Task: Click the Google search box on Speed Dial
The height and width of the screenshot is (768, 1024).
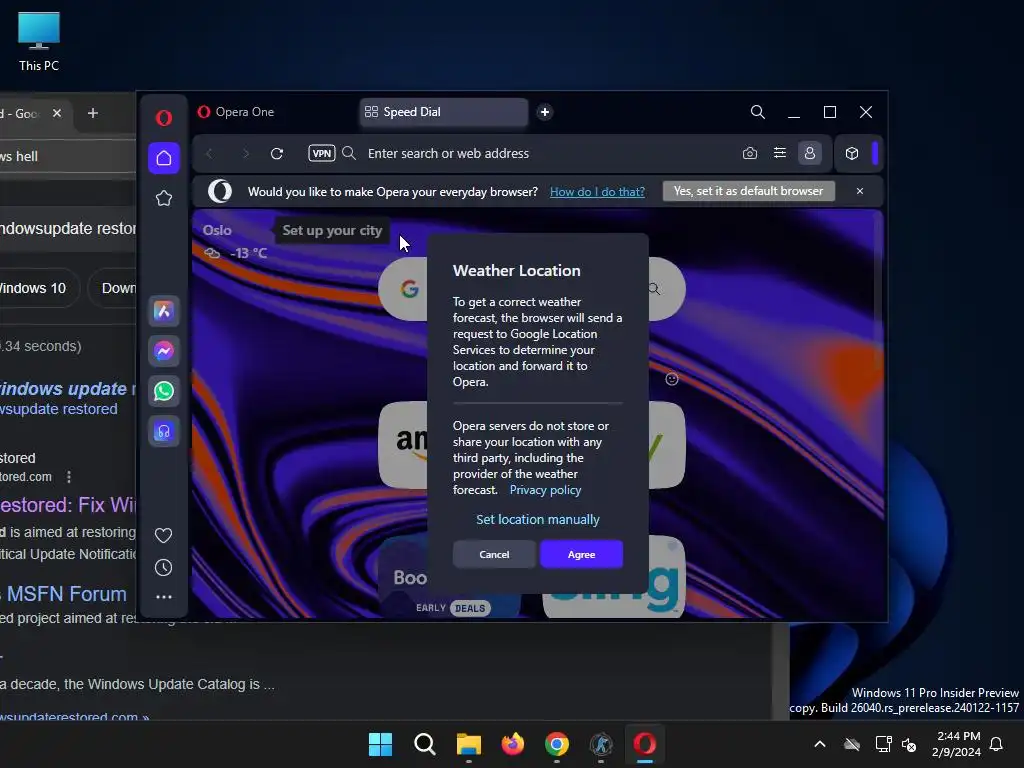Action: (532, 289)
